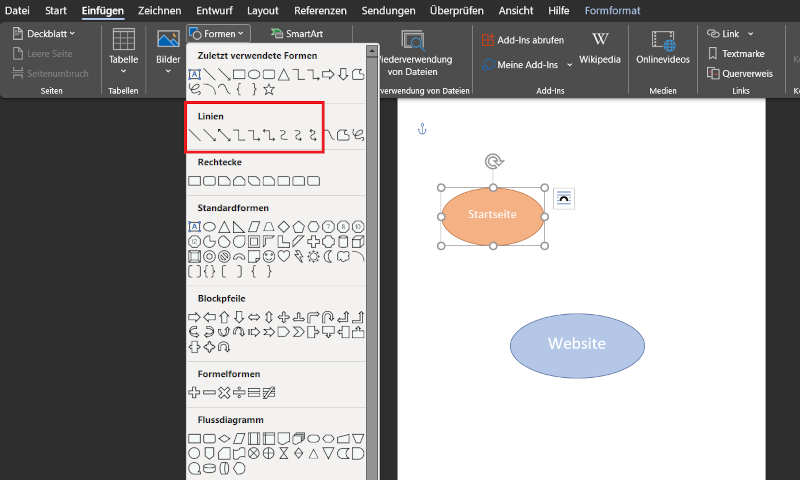Select the right block arrow under Blockpfeile
Screen dimensions: 800x480
(x=195, y=317)
